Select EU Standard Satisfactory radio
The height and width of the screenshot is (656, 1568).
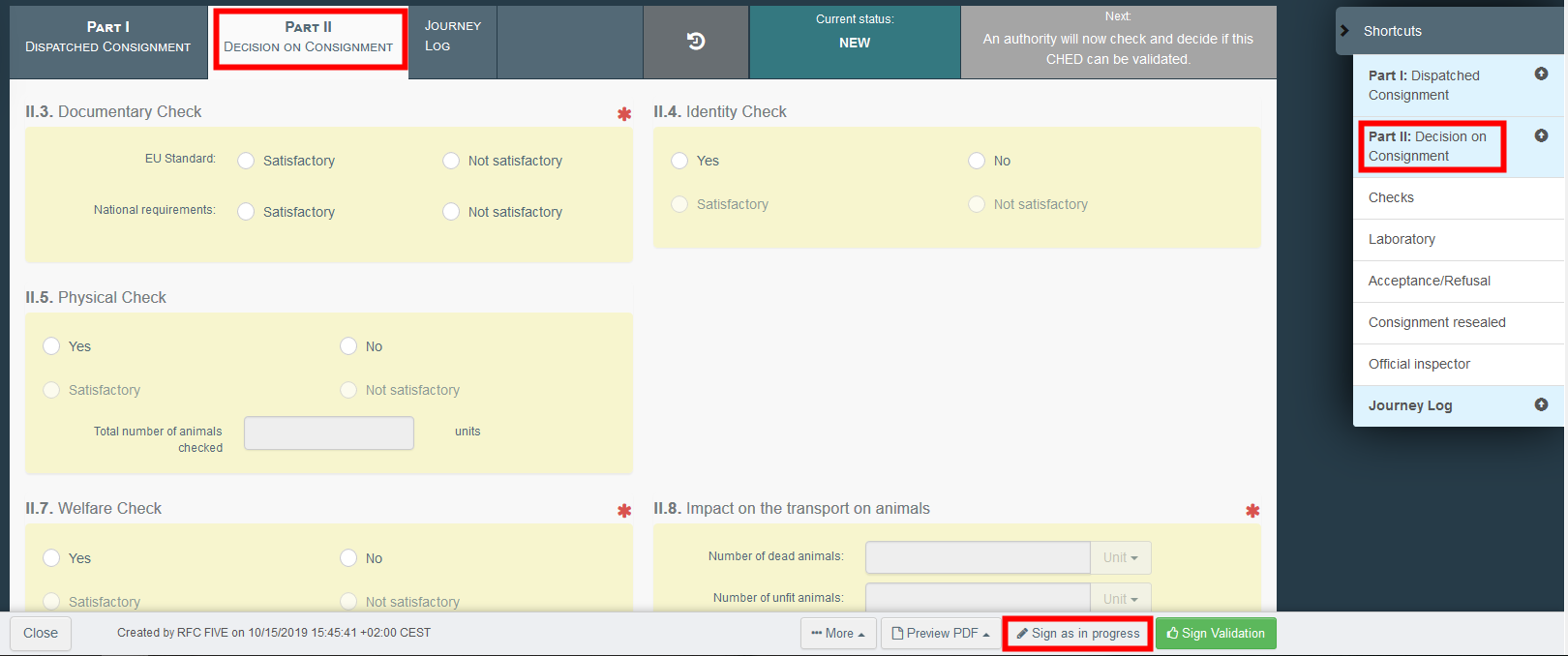246,161
